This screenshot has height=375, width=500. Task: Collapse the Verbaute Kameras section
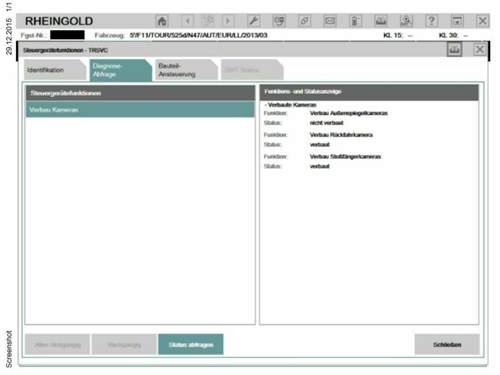pos(266,105)
